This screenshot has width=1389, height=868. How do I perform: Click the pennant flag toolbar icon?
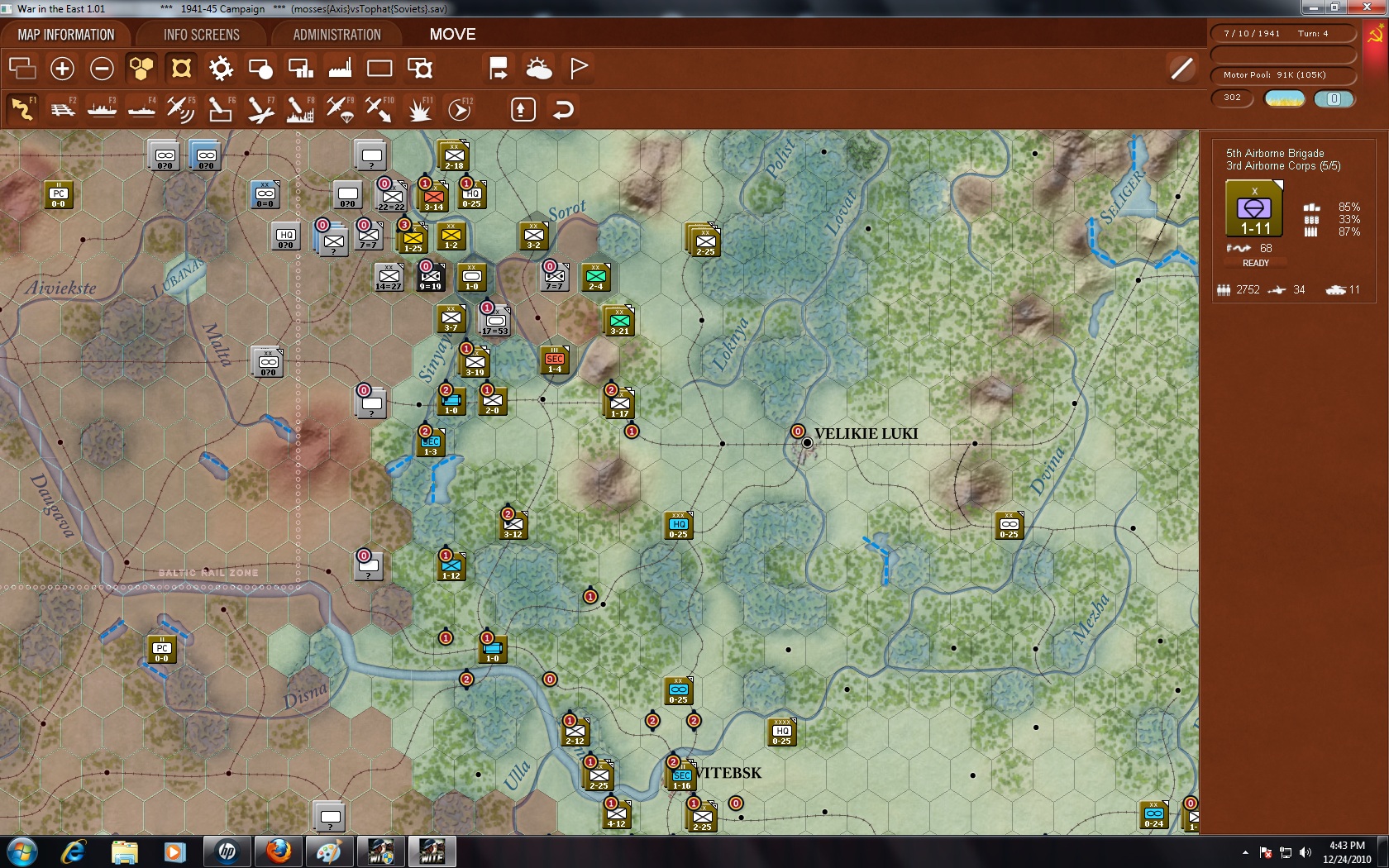(579, 69)
